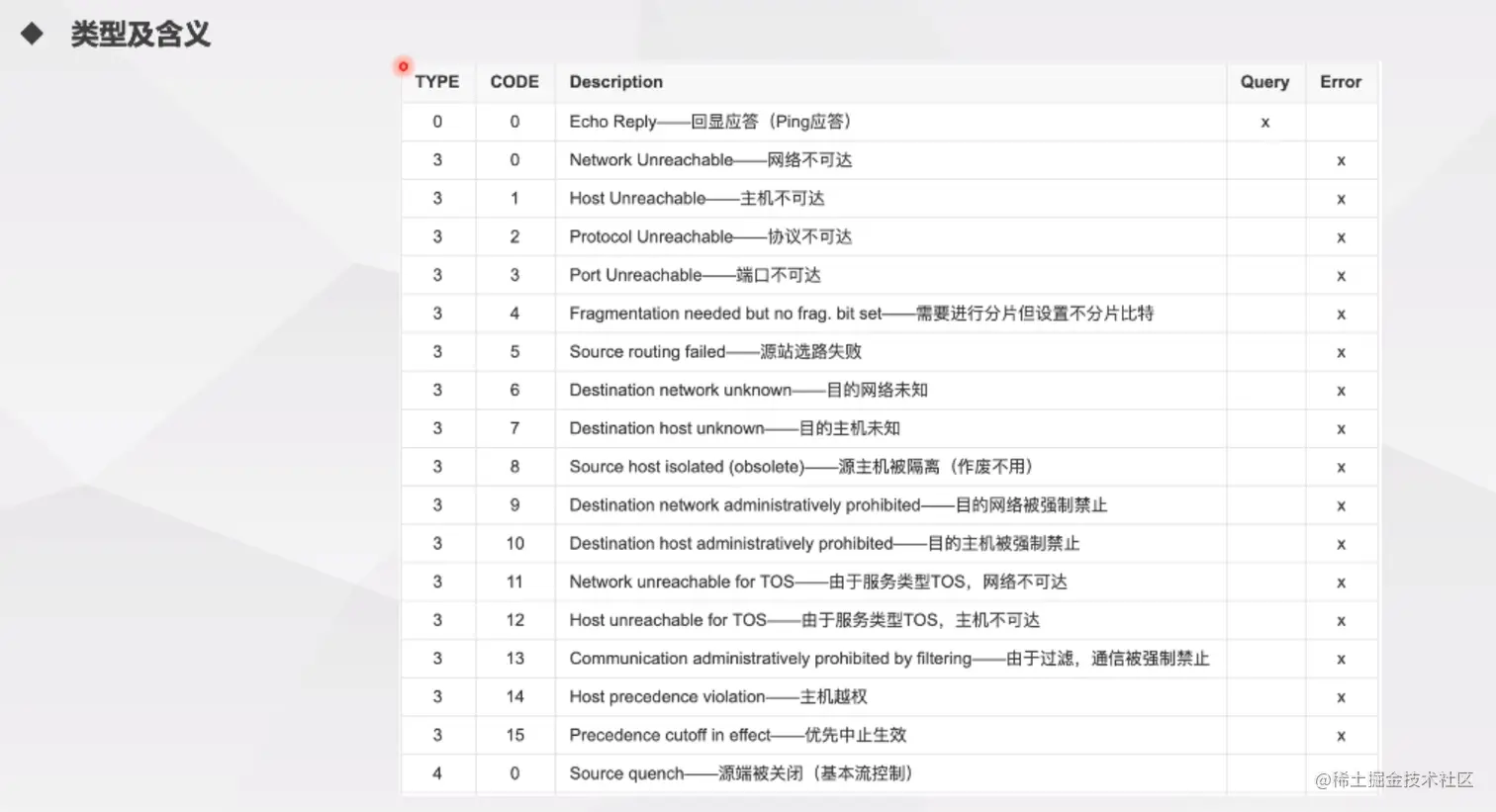Click Destination host administratively prohibited text
The width and height of the screenshot is (1496, 812).
pyautogui.click(x=824, y=544)
